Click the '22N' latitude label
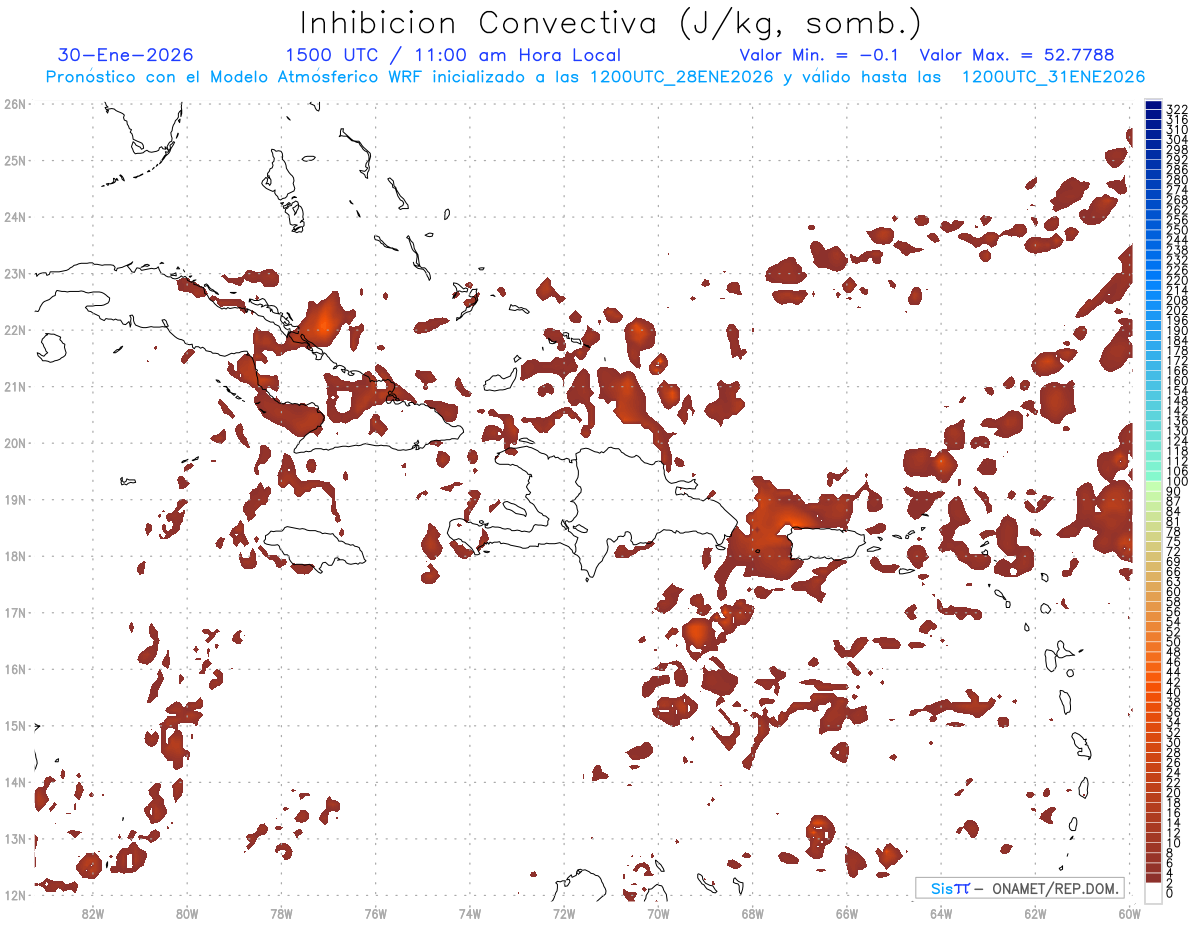 pos(14,330)
